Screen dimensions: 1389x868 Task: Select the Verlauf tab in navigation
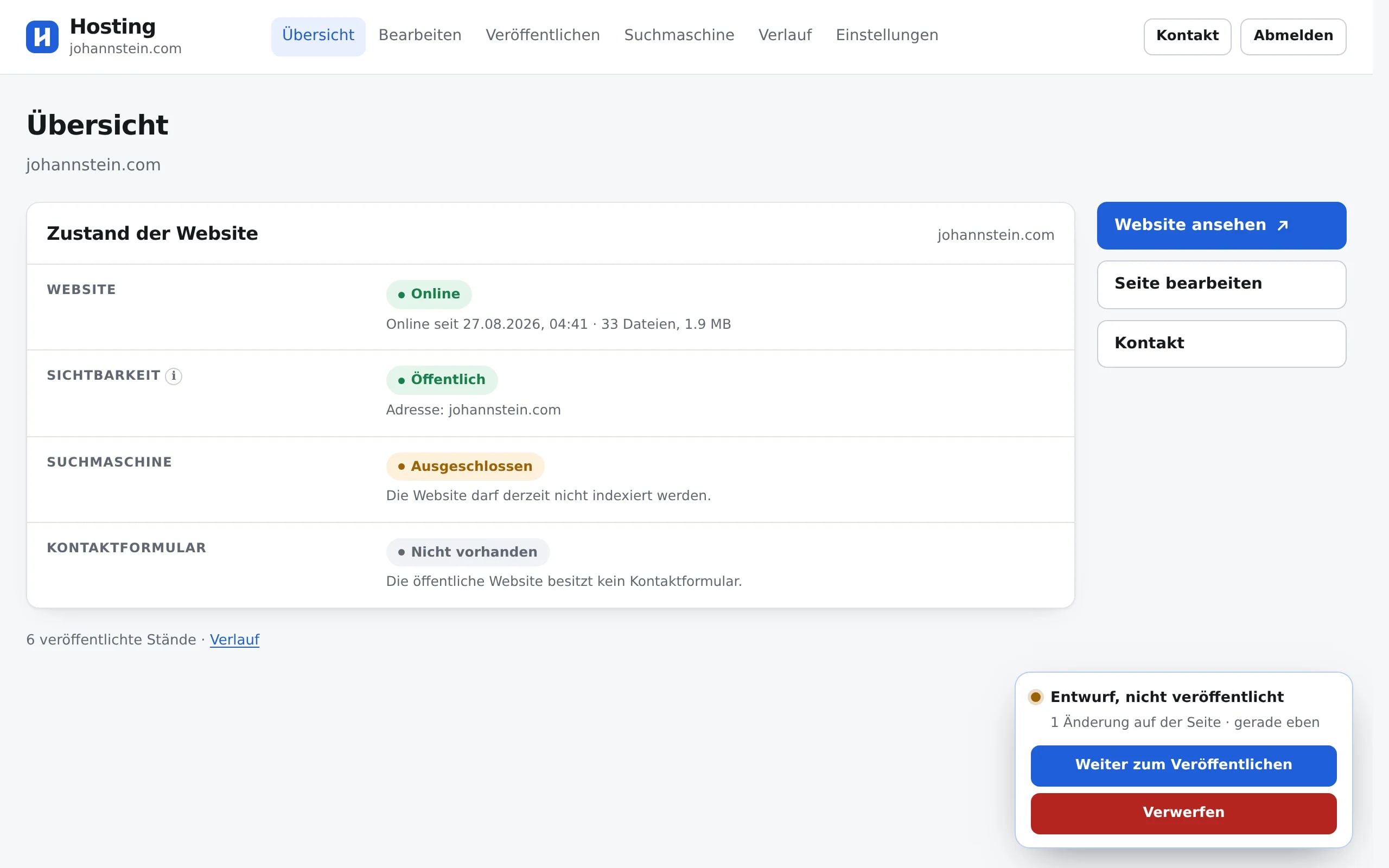click(x=785, y=36)
